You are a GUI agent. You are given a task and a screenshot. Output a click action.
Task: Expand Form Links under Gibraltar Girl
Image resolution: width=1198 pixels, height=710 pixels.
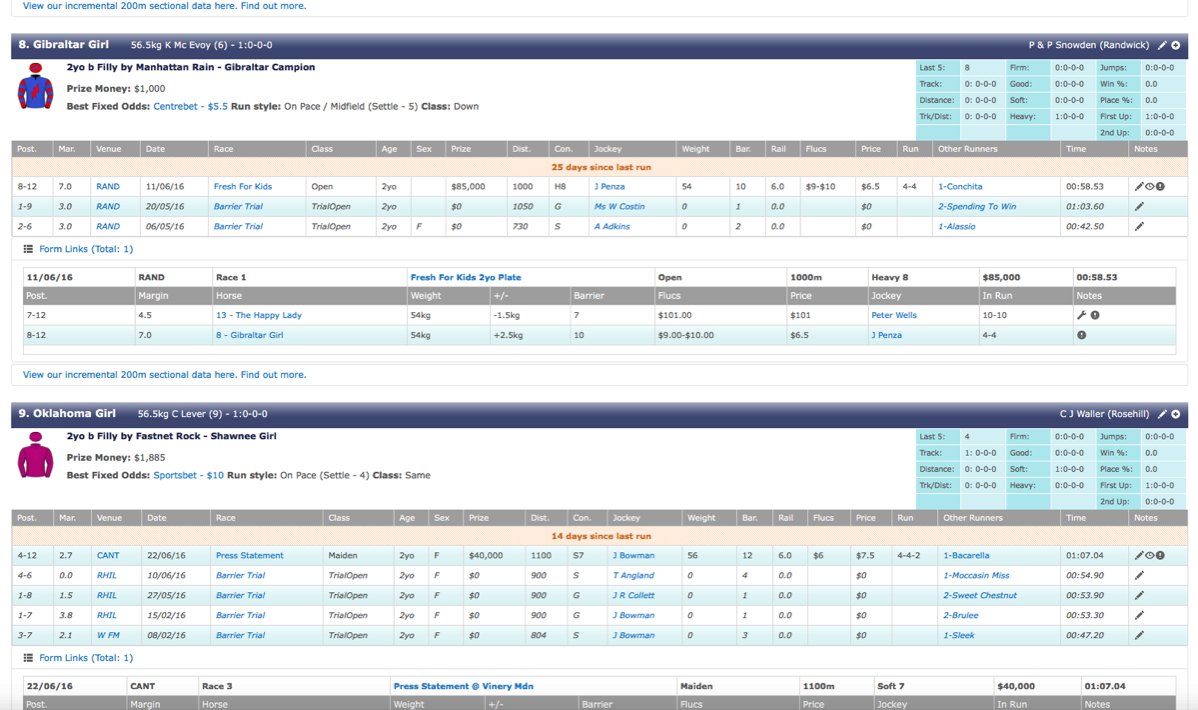pyautogui.click(x=85, y=249)
